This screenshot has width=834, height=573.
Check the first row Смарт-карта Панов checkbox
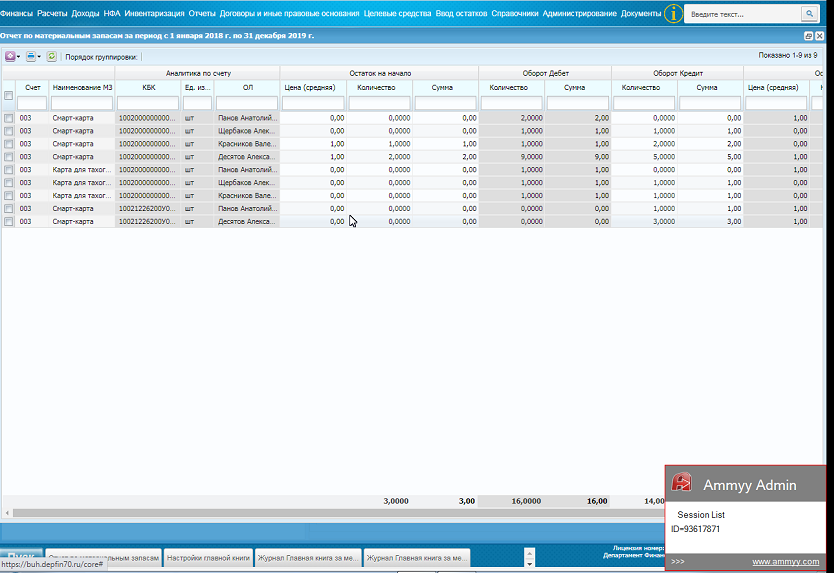tap(9, 118)
